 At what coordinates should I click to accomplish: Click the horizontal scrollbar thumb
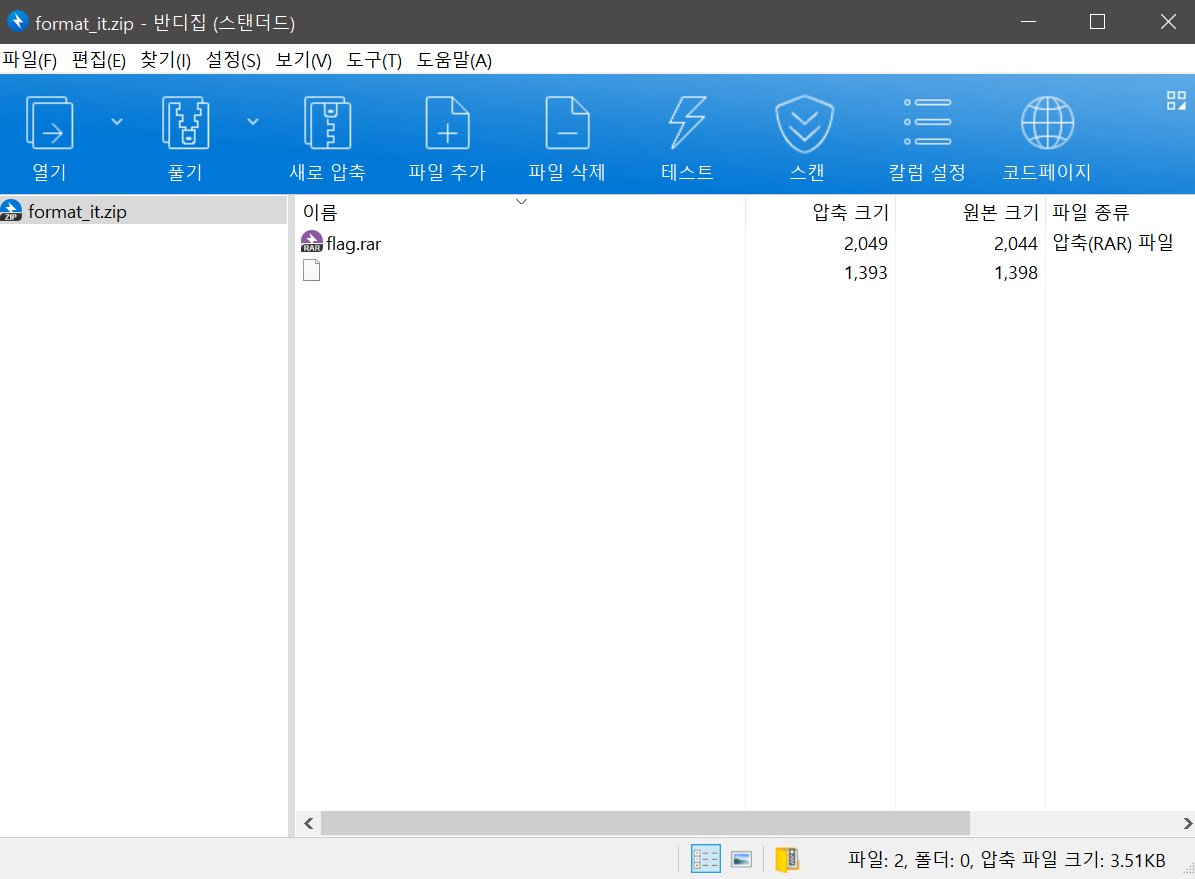[x=646, y=823]
